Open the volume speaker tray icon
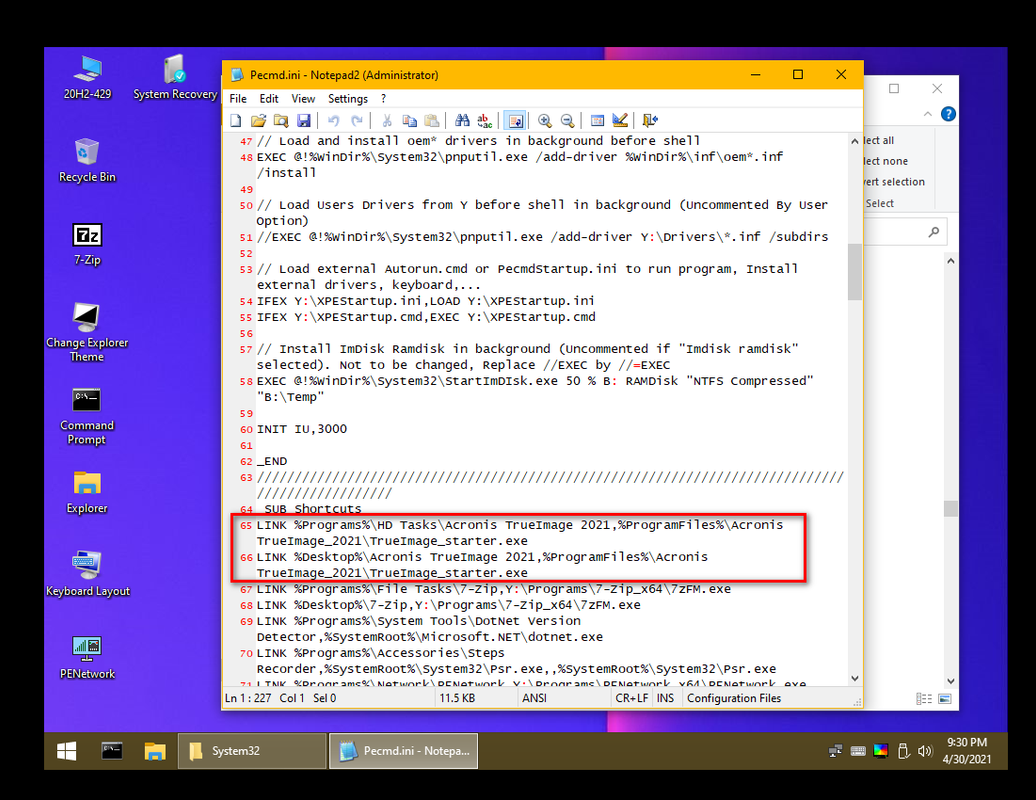The width and height of the screenshot is (1036, 800). (924, 751)
